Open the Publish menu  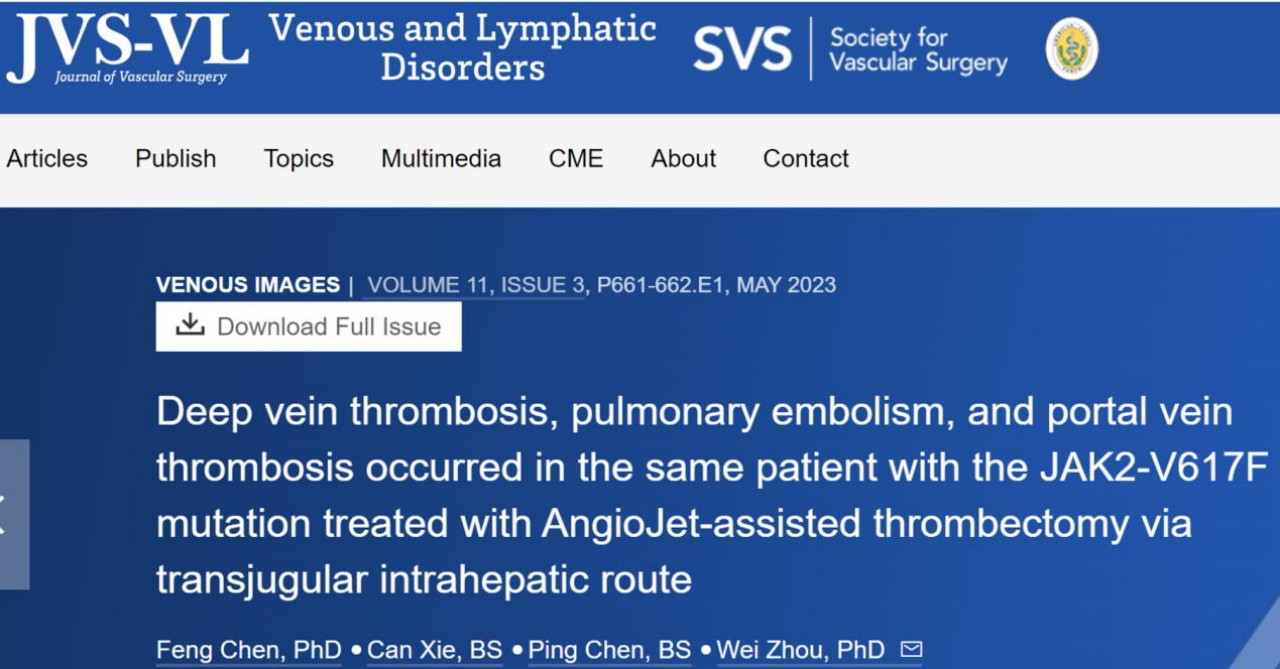176,158
